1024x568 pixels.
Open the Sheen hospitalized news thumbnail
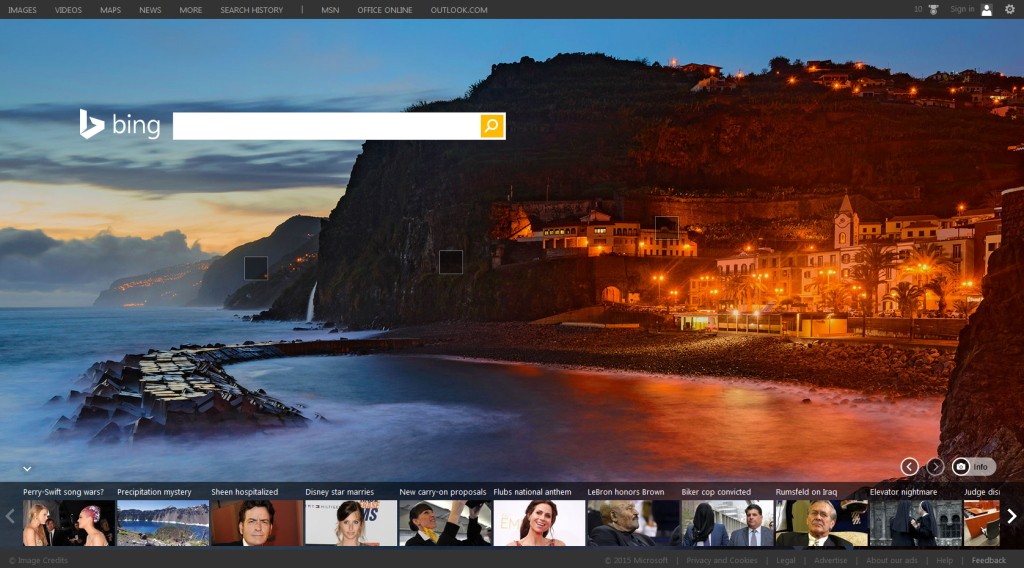coord(256,522)
